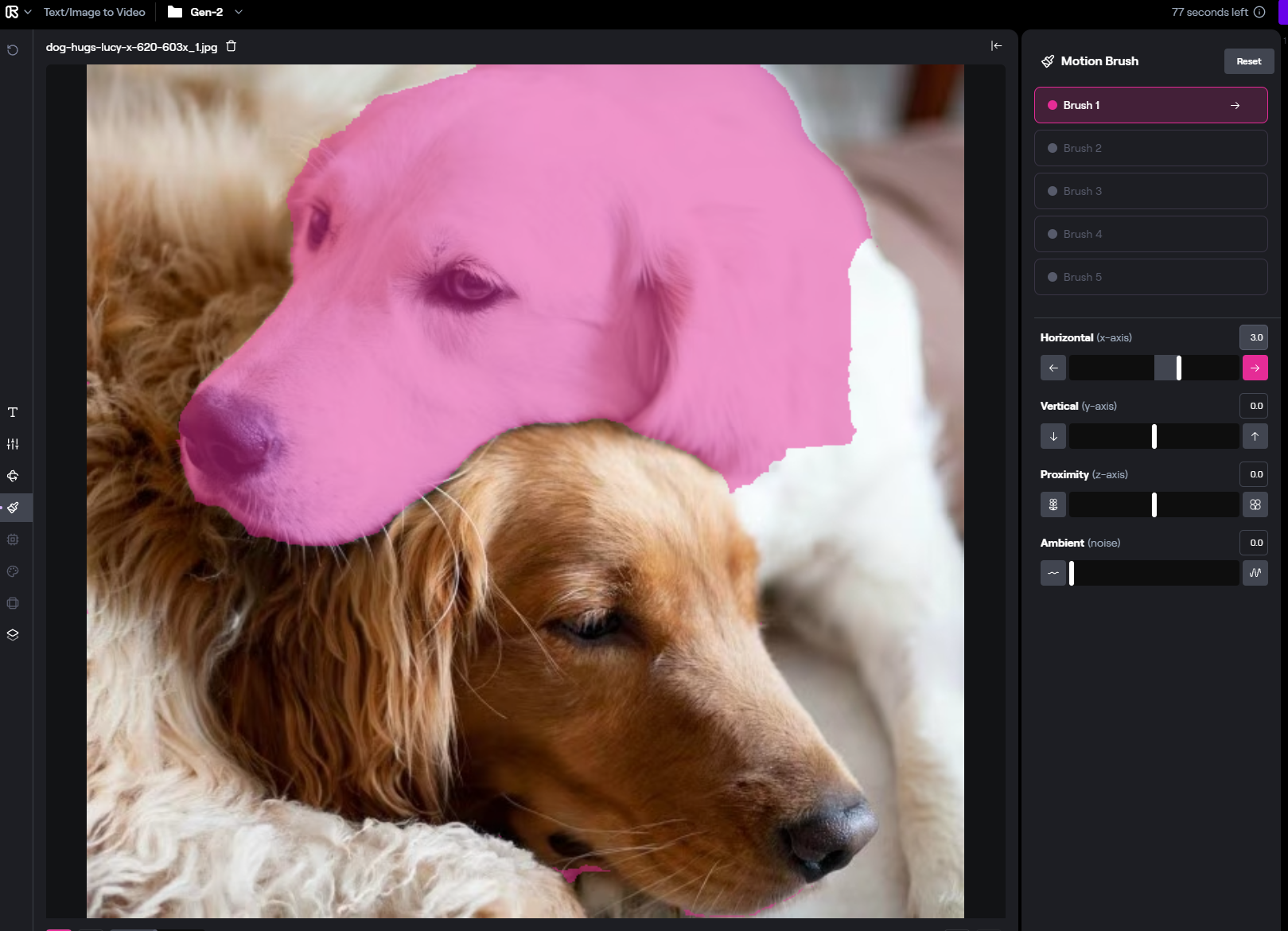Select the Text prompt tool icon
Screen dimensions: 1288x931
point(13,412)
